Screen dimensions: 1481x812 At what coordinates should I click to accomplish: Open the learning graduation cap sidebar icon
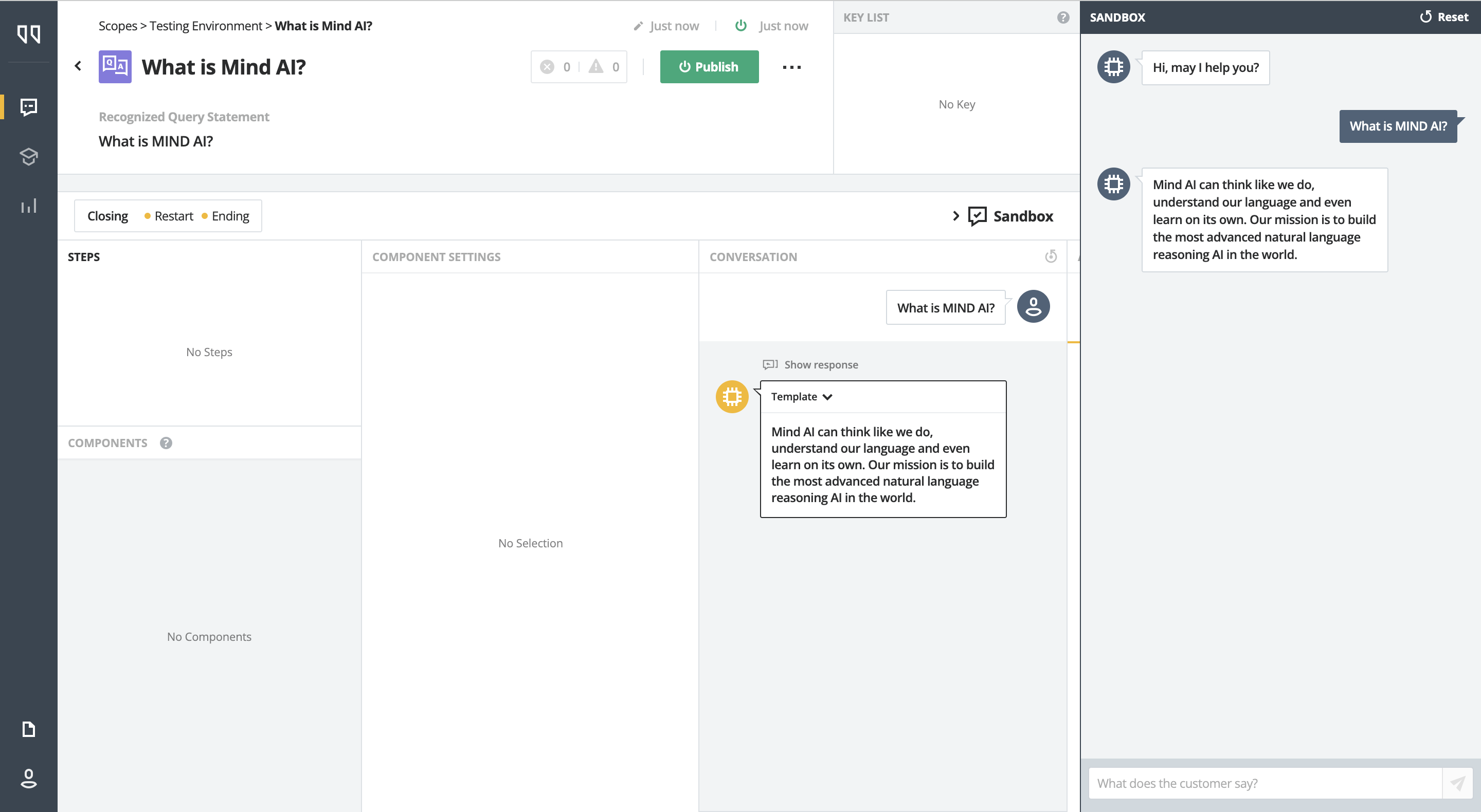(29, 156)
